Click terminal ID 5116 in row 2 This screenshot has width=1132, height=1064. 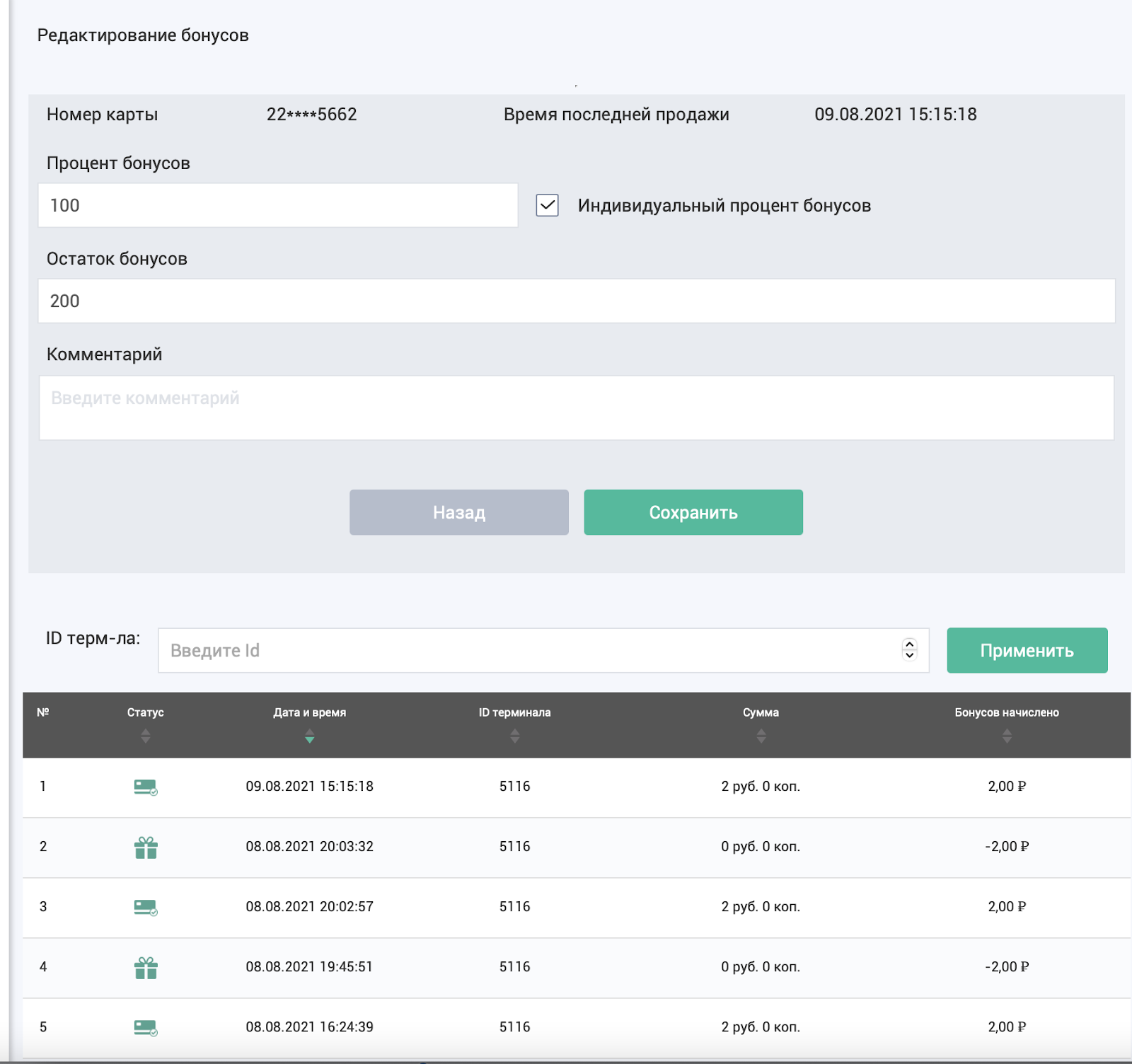(515, 846)
